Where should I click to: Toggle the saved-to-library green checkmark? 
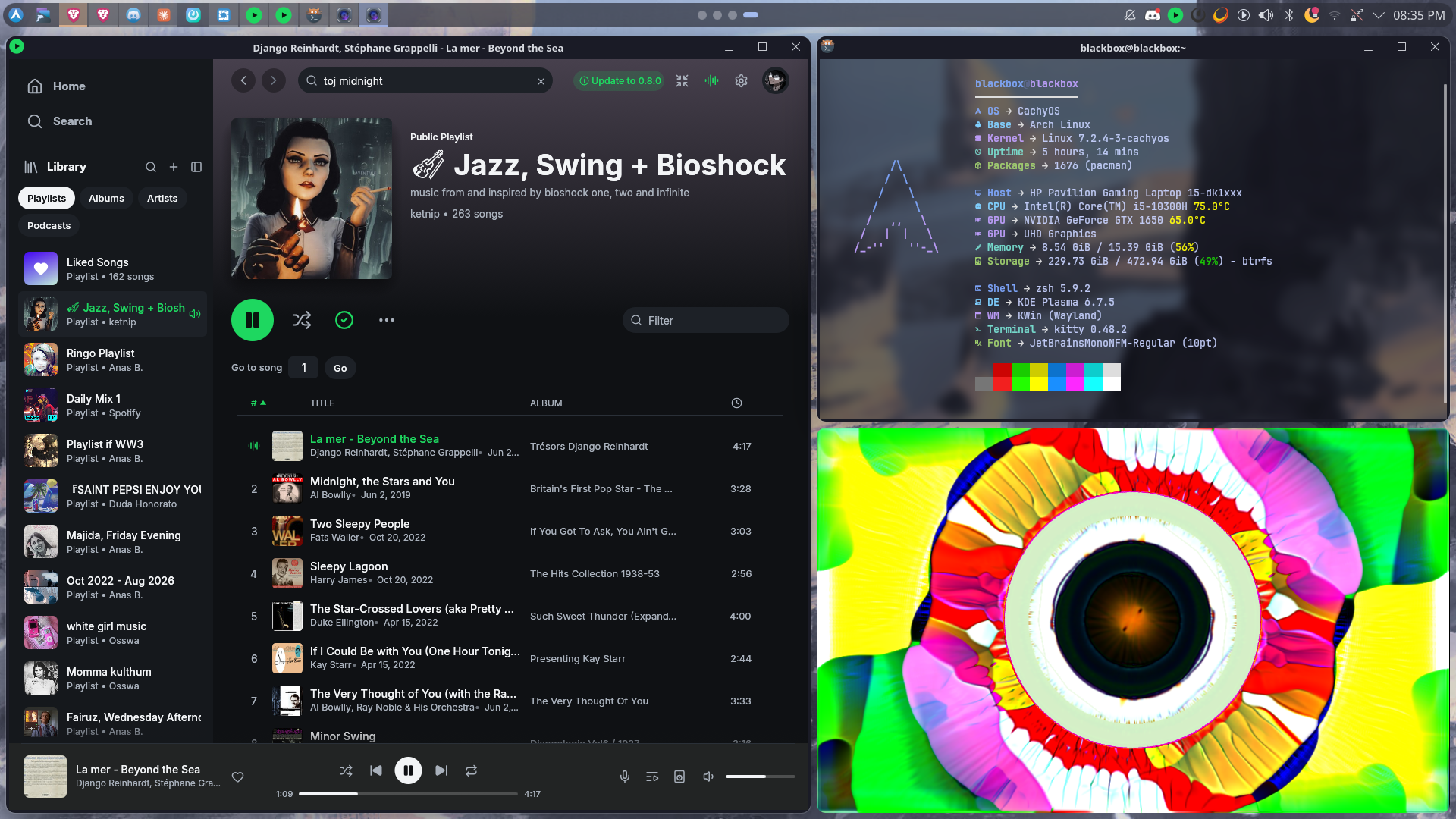point(344,320)
